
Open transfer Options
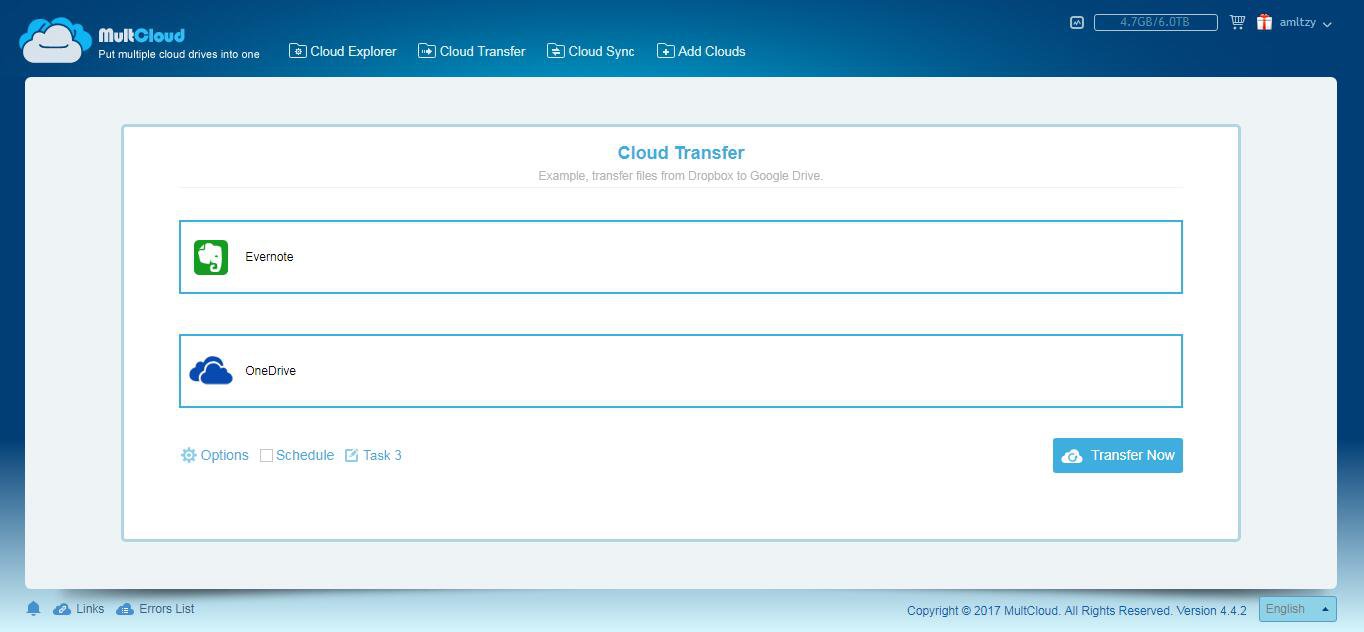click(215, 455)
